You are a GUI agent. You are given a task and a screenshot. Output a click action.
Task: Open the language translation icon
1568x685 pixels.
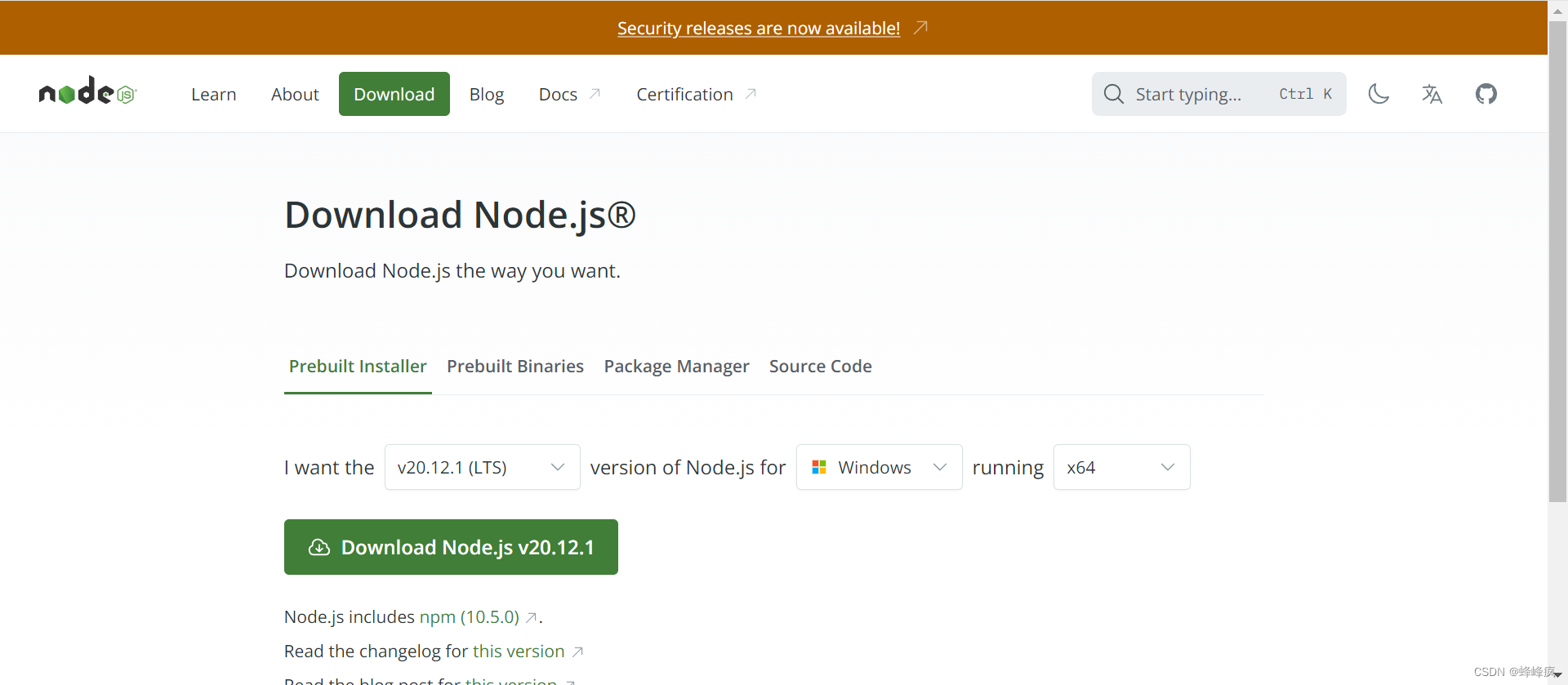coord(1432,94)
